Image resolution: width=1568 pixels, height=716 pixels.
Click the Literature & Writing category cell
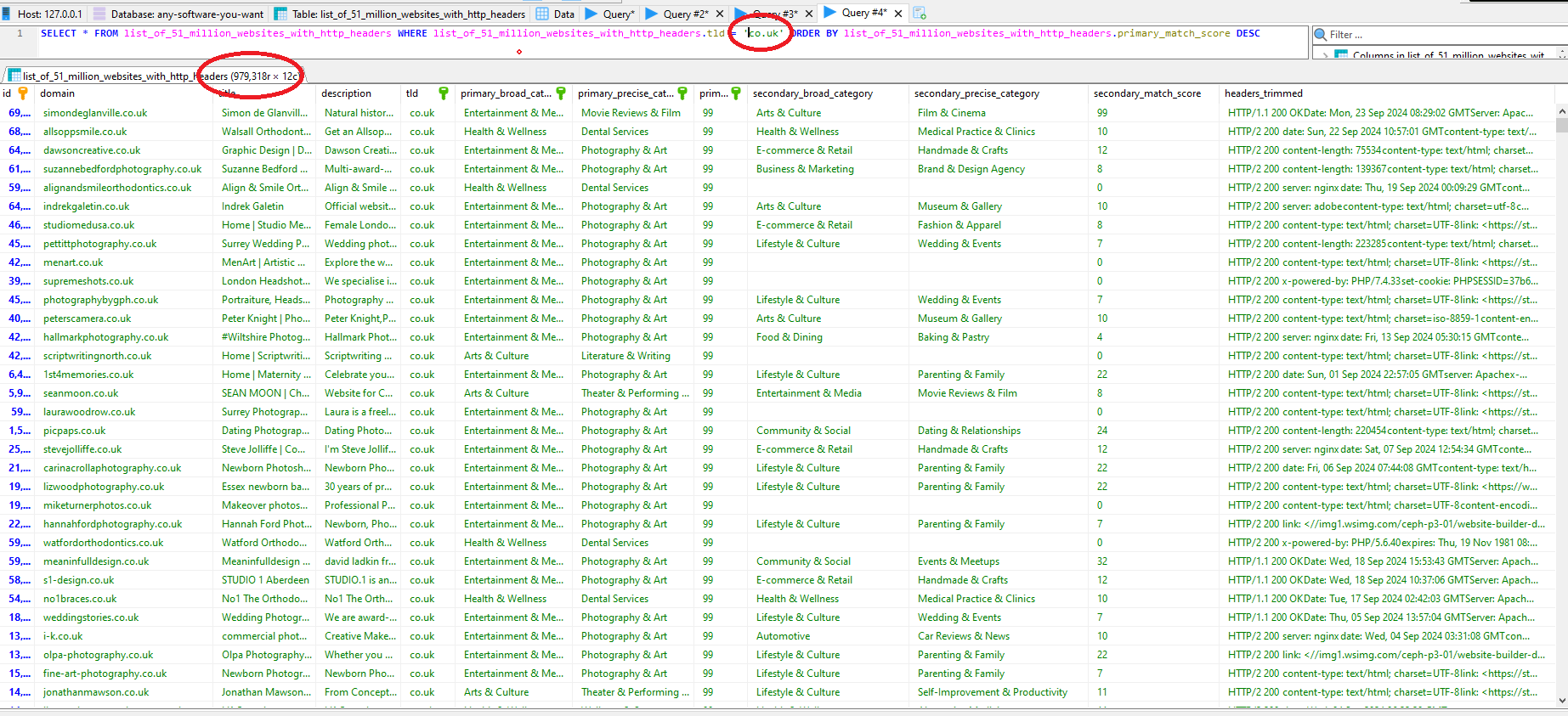(x=634, y=356)
